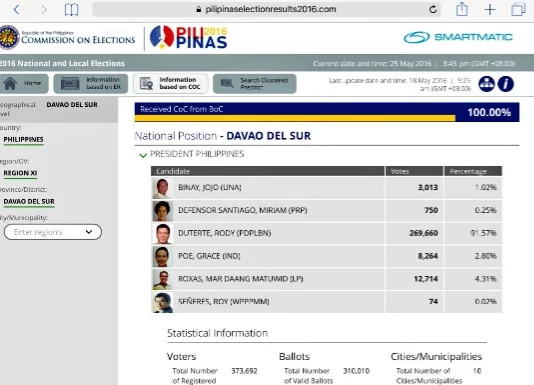Select Information based on COC tab

[170, 83]
